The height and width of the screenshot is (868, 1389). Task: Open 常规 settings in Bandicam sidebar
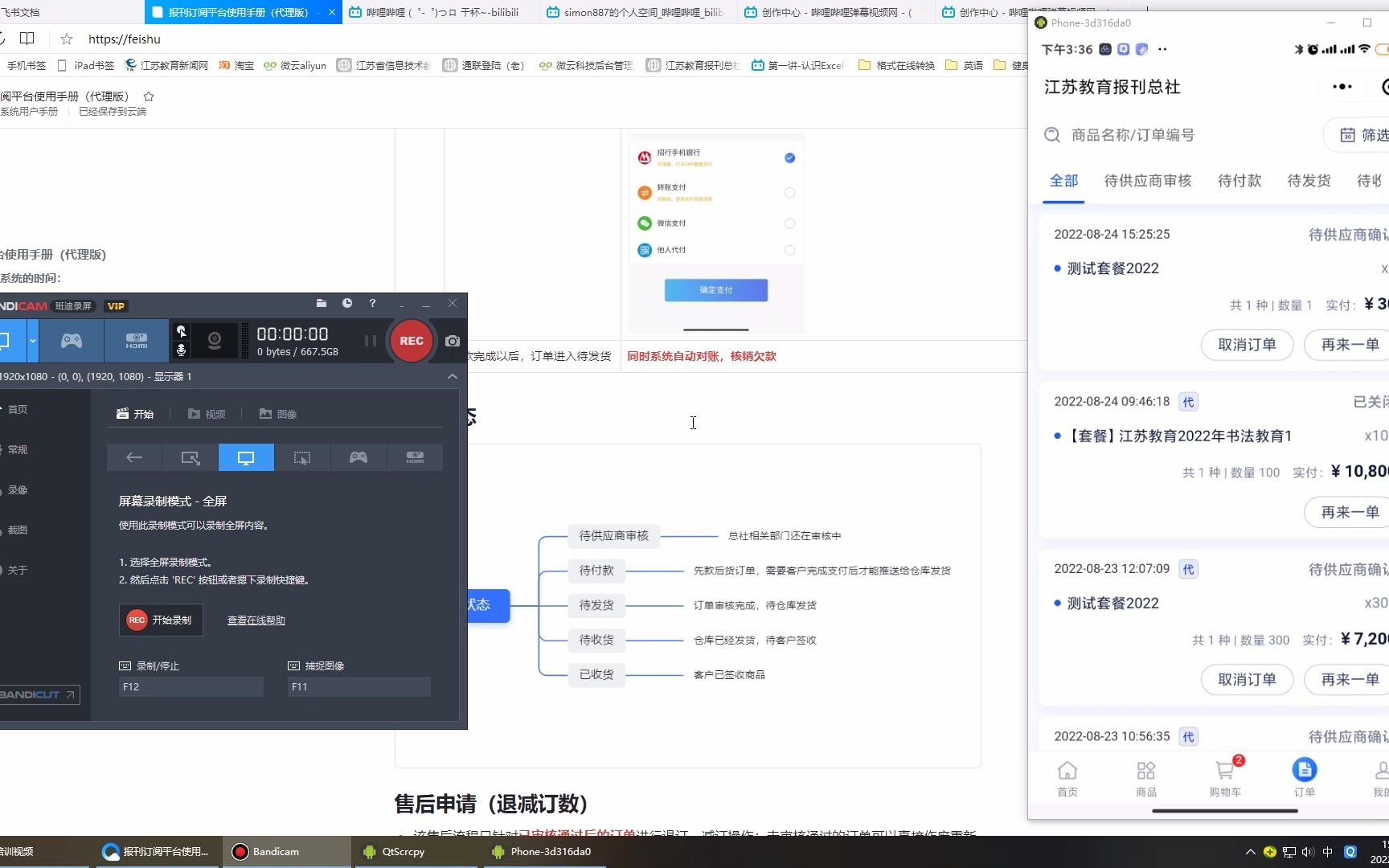pyautogui.click(x=18, y=449)
